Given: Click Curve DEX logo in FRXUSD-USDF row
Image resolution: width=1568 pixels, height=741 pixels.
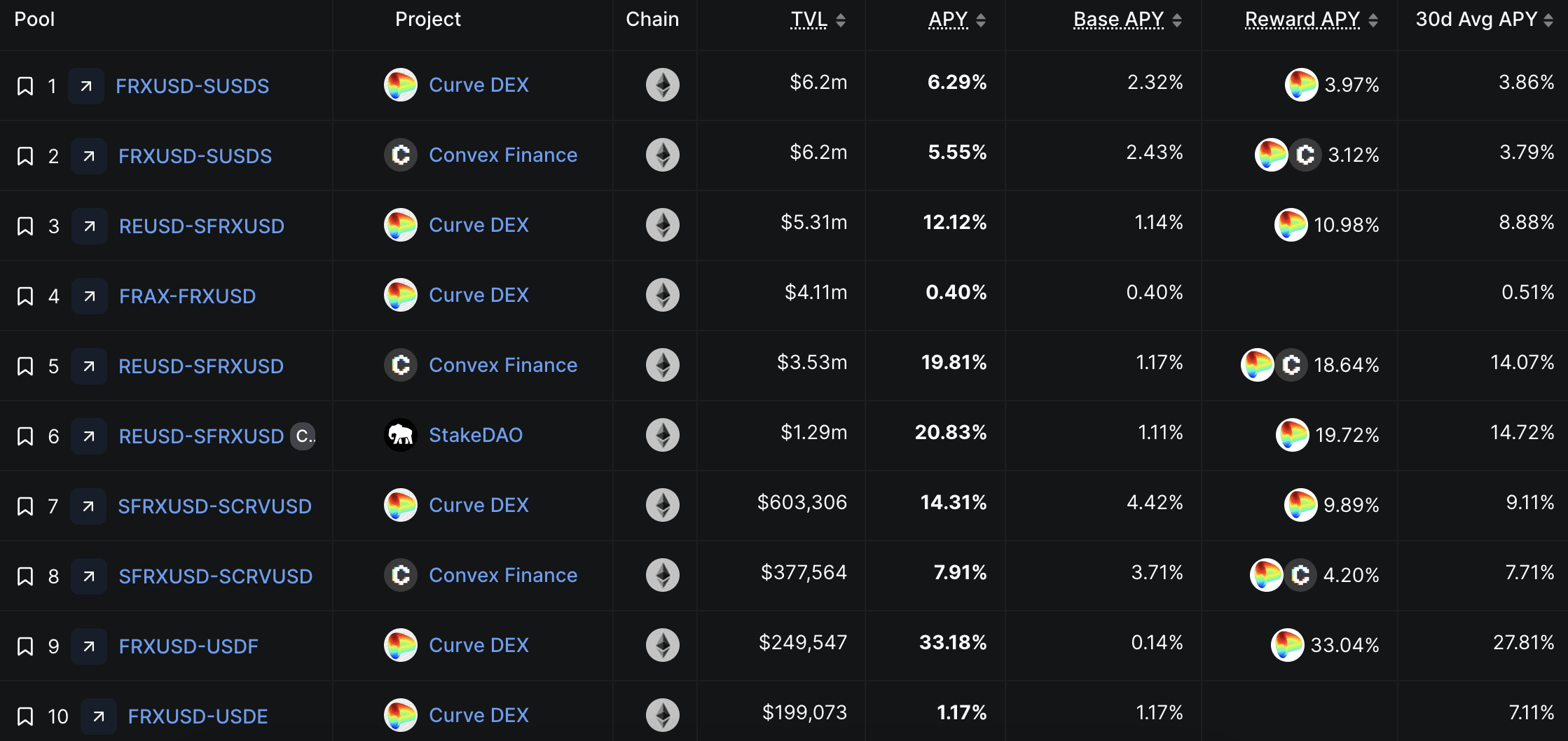Looking at the screenshot, I should pos(401,645).
